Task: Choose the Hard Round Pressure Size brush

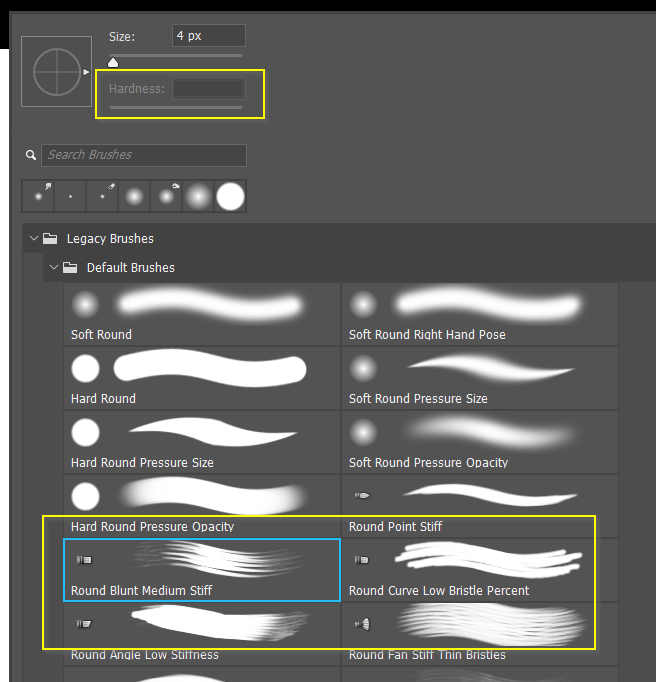Action: (202, 442)
